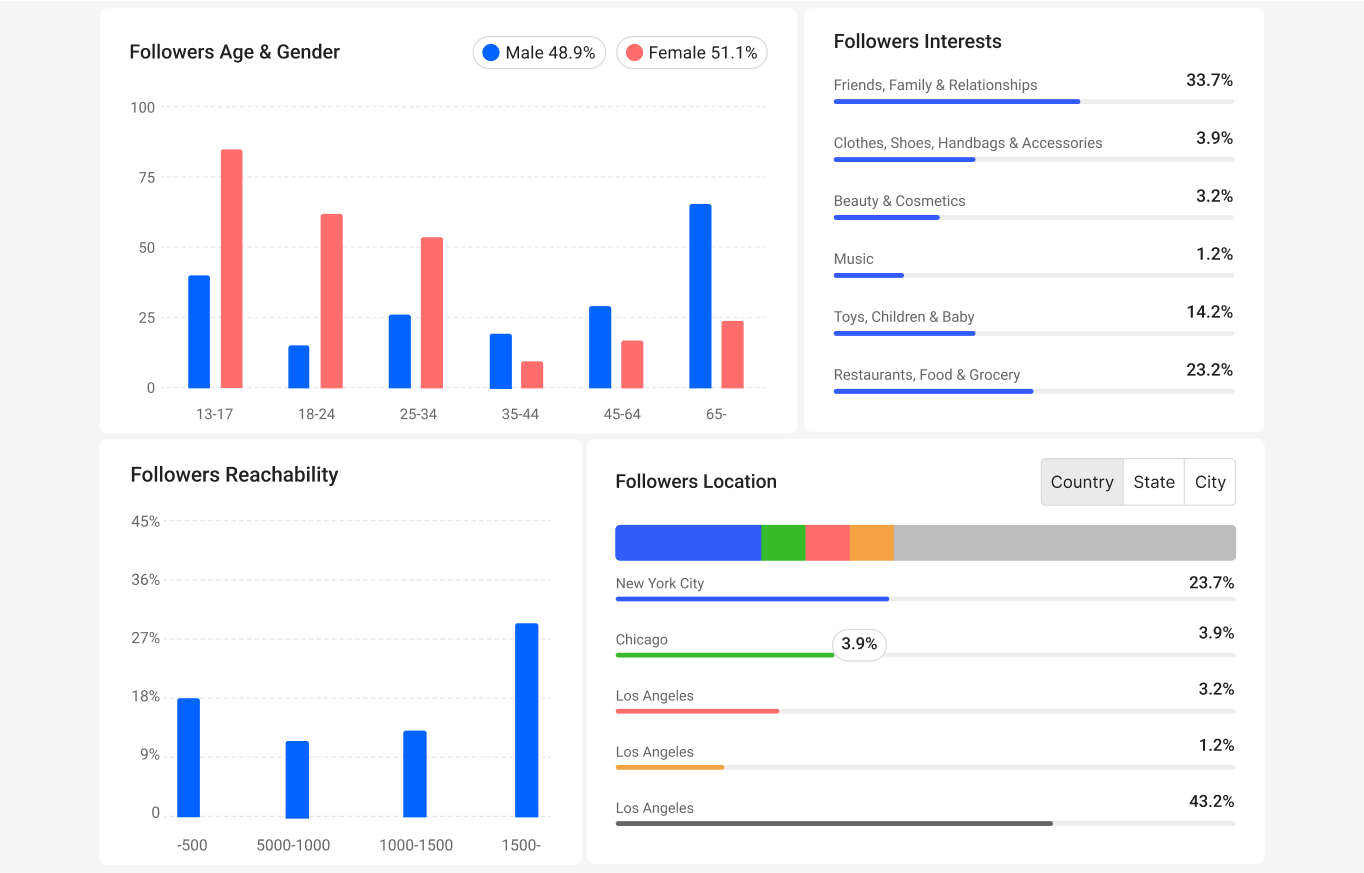
Task: Click the blue segment of location stacked bar
Action: (x=688, y=543)
